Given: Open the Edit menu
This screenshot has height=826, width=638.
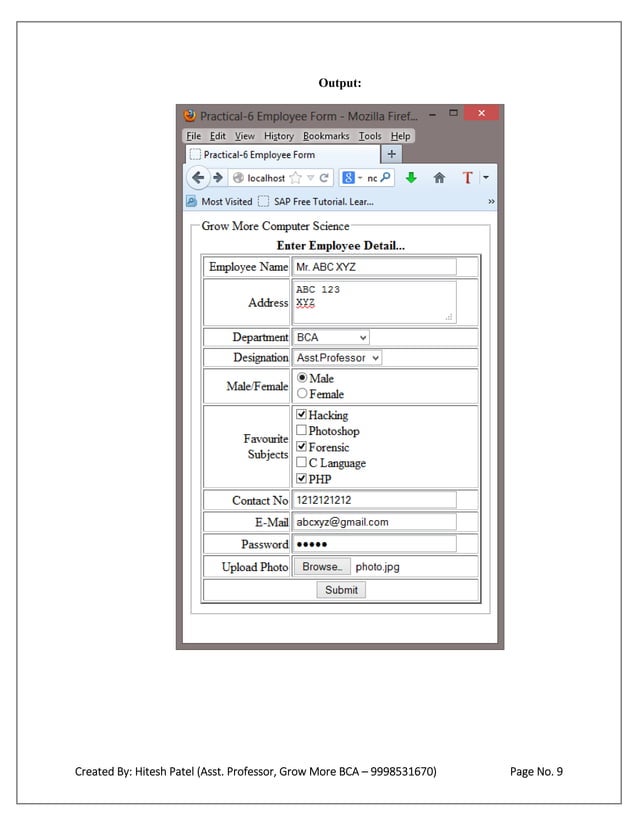Looking at the screenshot, I should tap(218, 136).
